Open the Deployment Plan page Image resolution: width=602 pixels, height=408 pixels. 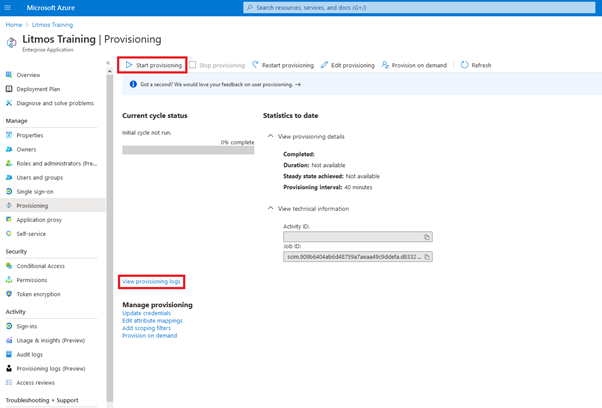pos(38,89)
